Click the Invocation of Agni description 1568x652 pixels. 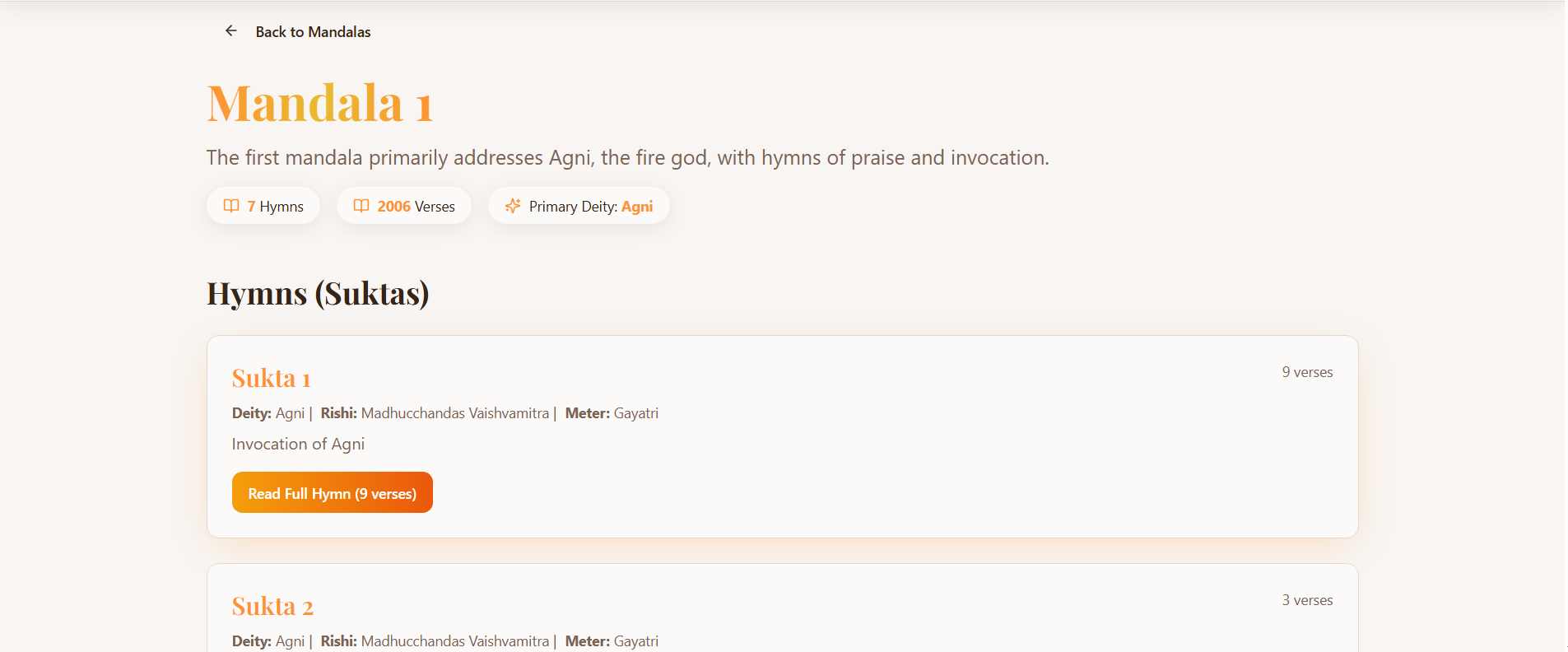(298, 444)
